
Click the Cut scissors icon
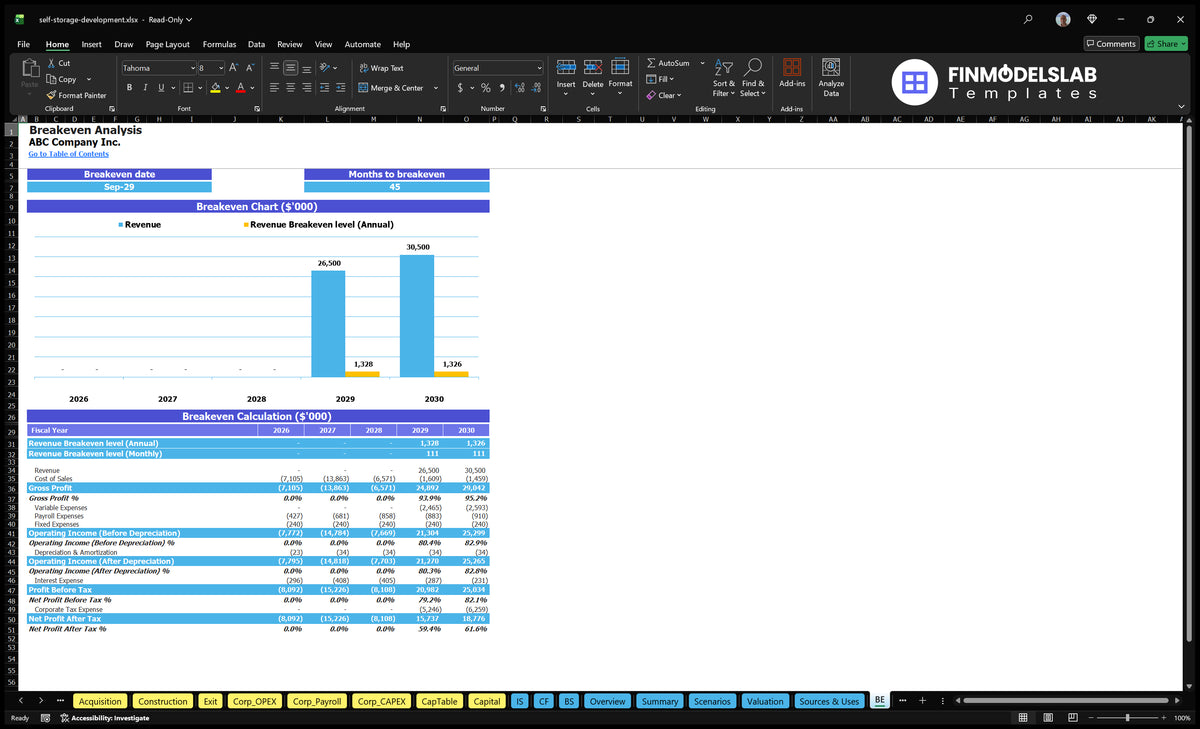pos(51,63)
